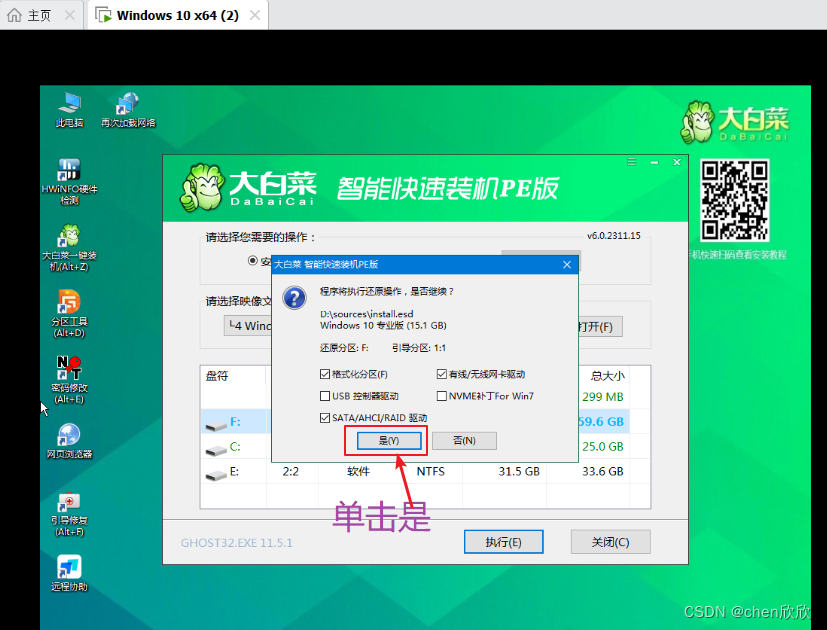This screenshot has height=630, width=827.
Task: Toggle 有线/无线网卡驱动 checkbox
Action: click(x=441, y=374)
